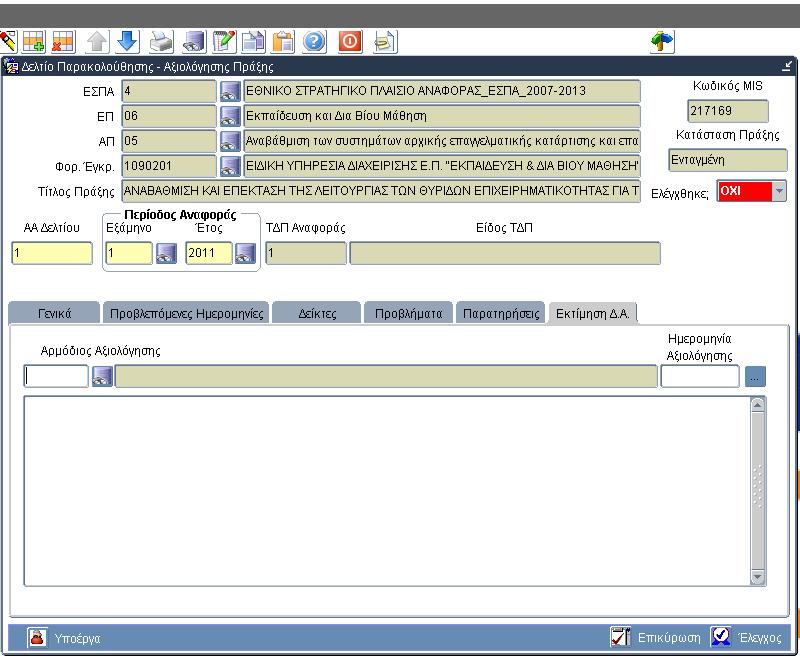Click the pencil/eraser clear icon in toolbar

pos(8,41)
